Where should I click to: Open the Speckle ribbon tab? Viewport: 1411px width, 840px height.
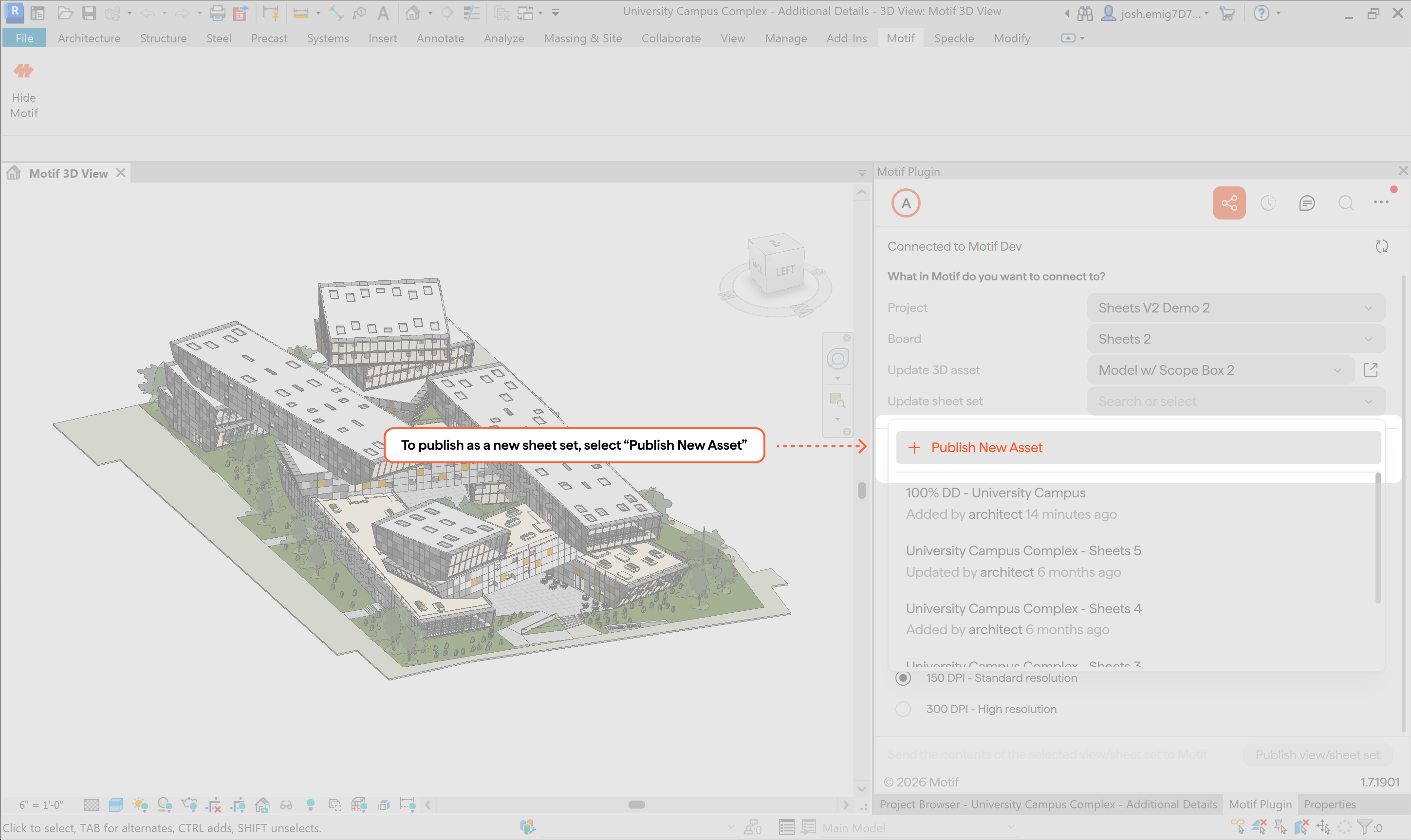tap(953, 38)
